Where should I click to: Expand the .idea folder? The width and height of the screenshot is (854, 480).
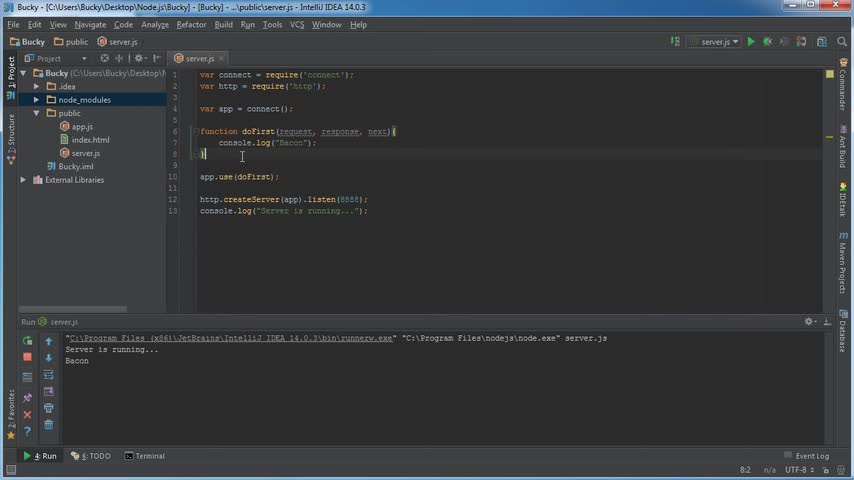[36, 86]
